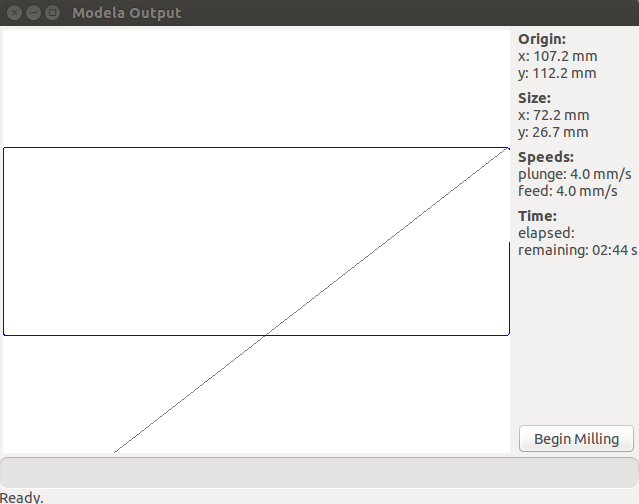
Task: Select the Size heading label
Action: click(x=534, y=98)
